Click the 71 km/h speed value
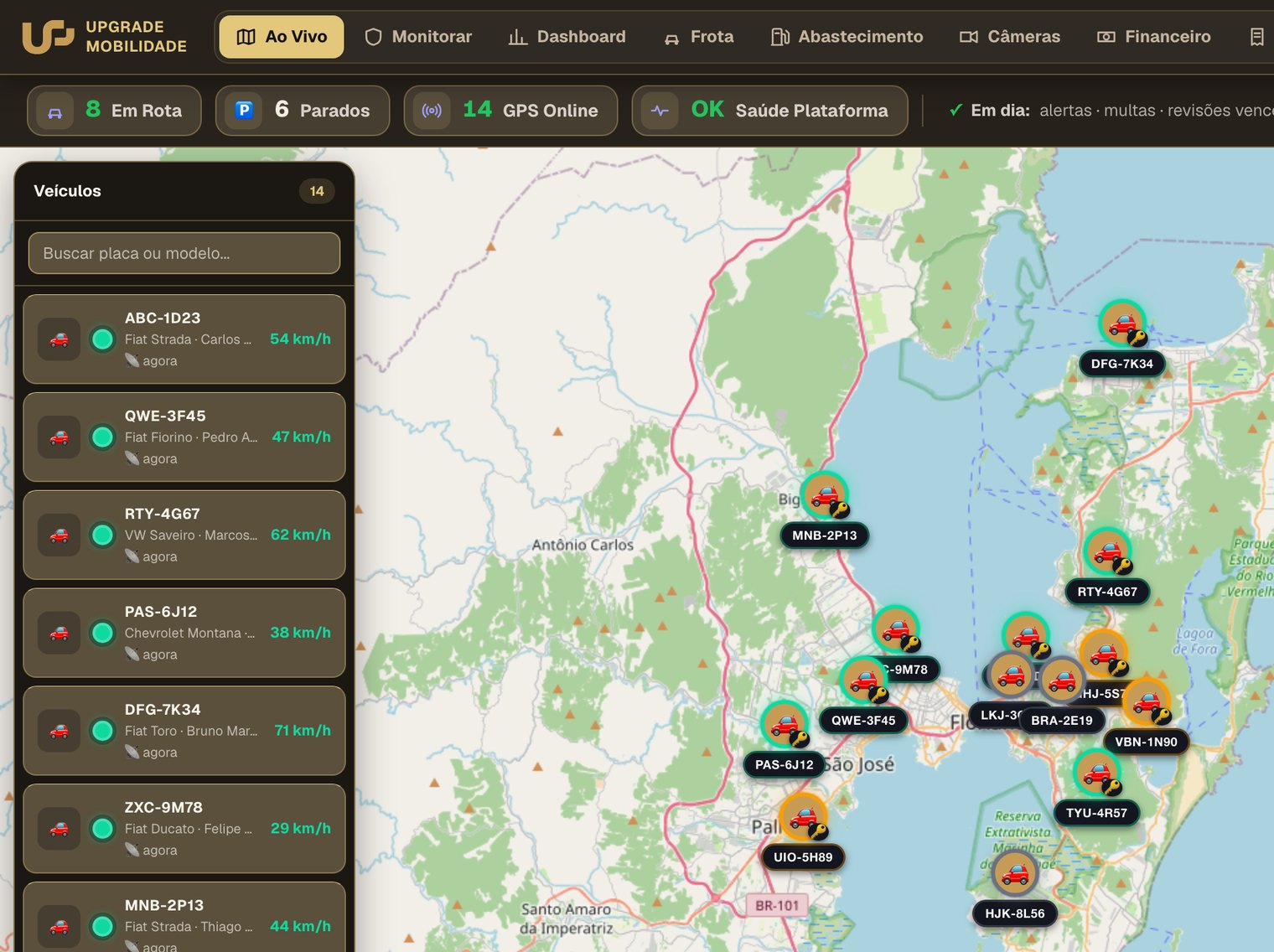The height and width of the screenshot is (952, 1274). [303, 731]
